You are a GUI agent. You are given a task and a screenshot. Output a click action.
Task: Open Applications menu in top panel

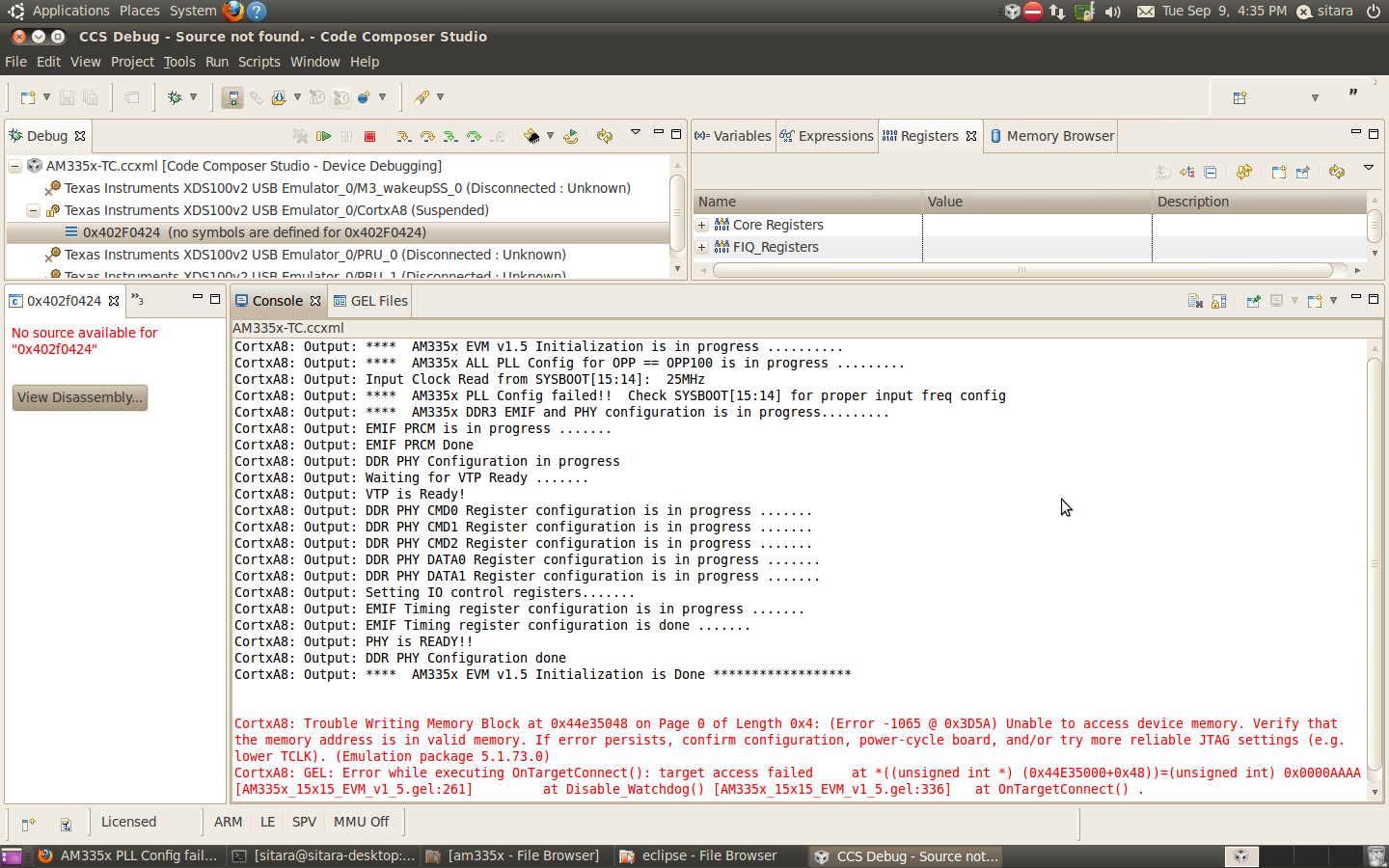click(71, 11)
